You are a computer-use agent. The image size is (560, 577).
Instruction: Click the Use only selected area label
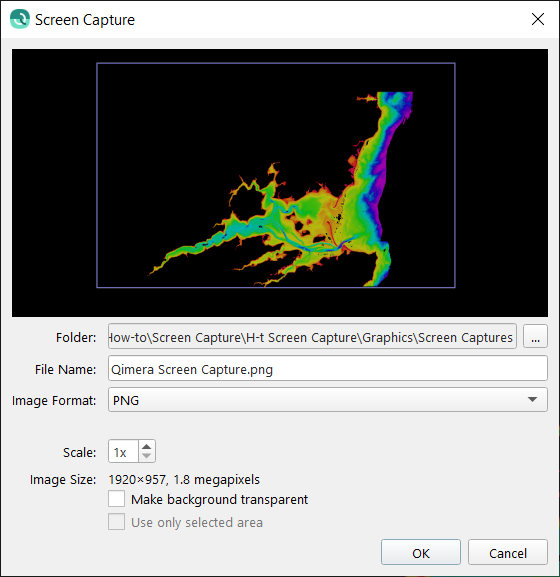point(197,523)
